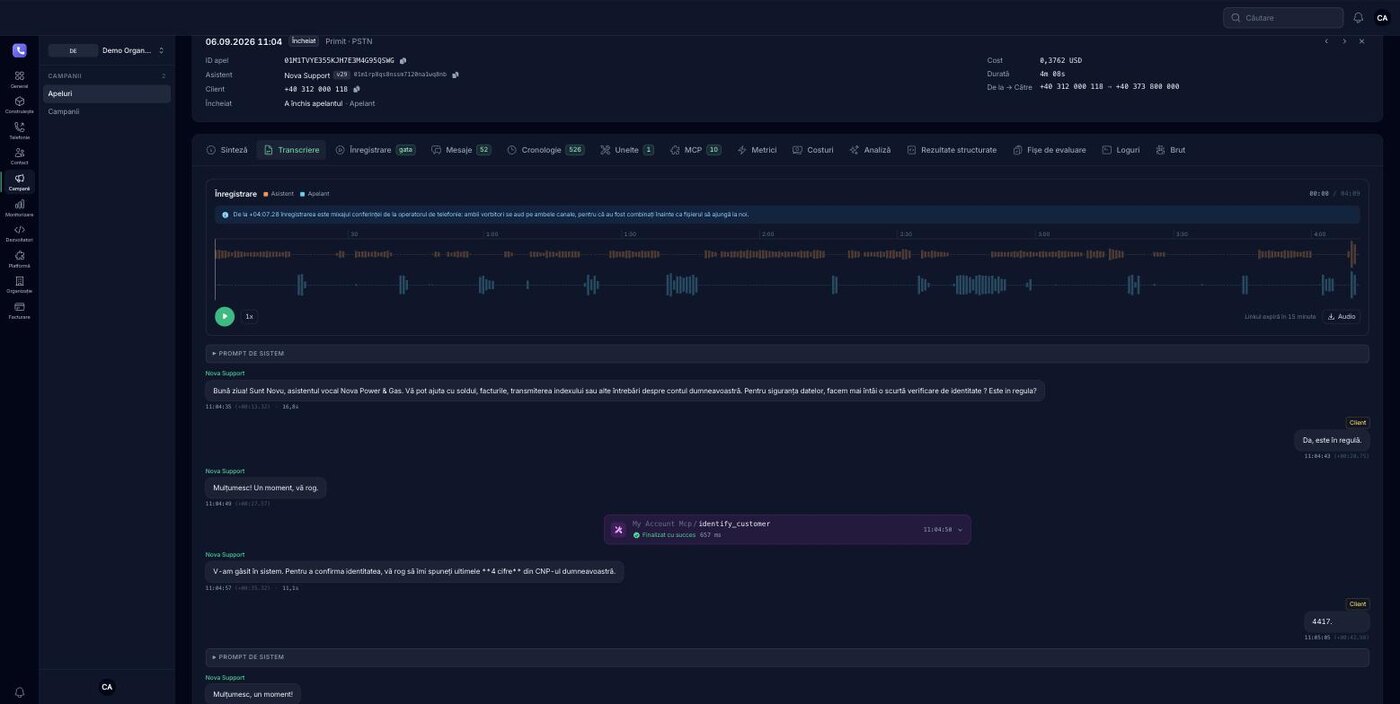1400x704 pixels.
Task: Select the Campanii megaphone sidebar icon
Action: (19, 181)
